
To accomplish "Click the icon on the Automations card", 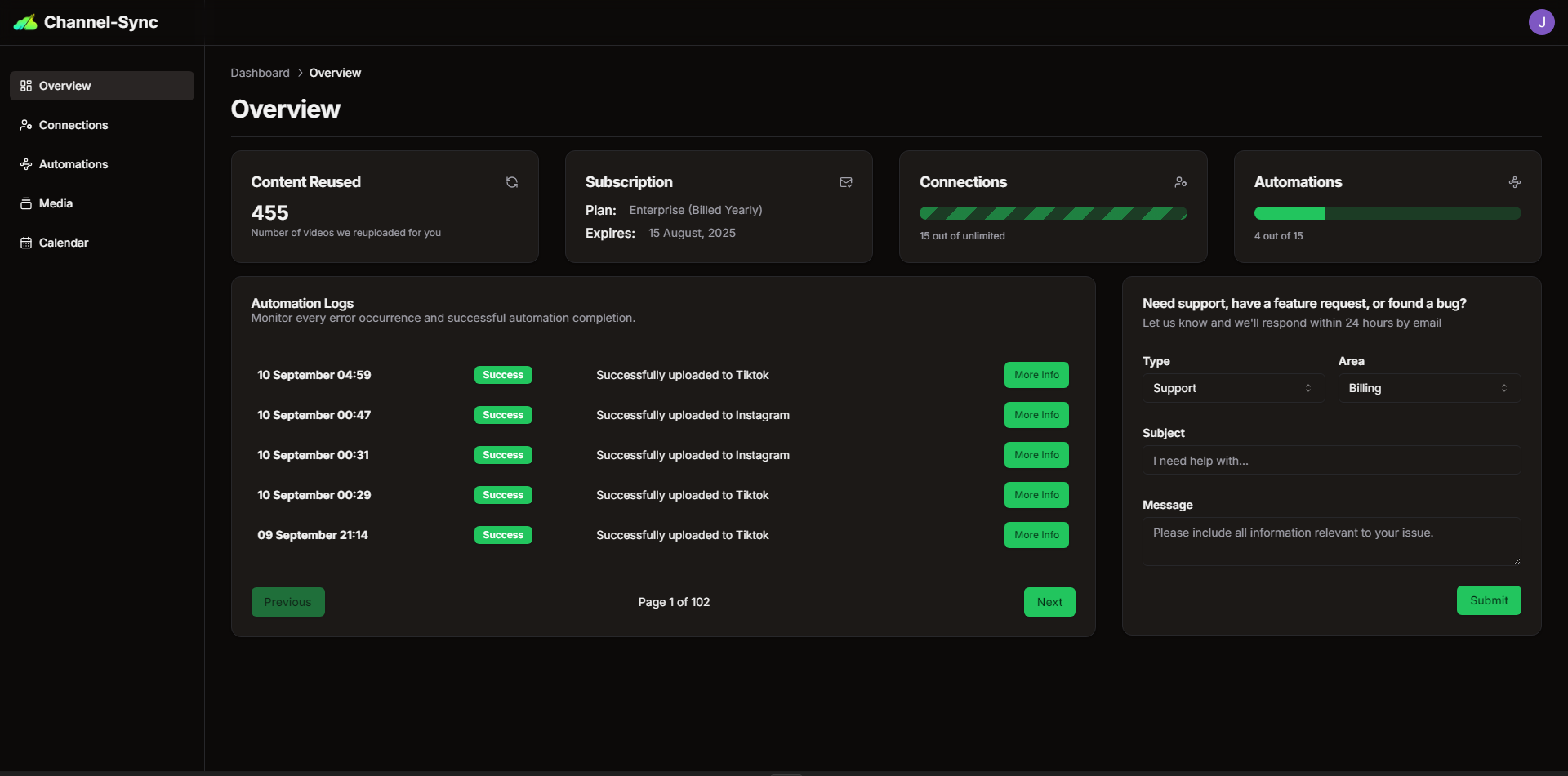I will click(x=1515, y=182).
